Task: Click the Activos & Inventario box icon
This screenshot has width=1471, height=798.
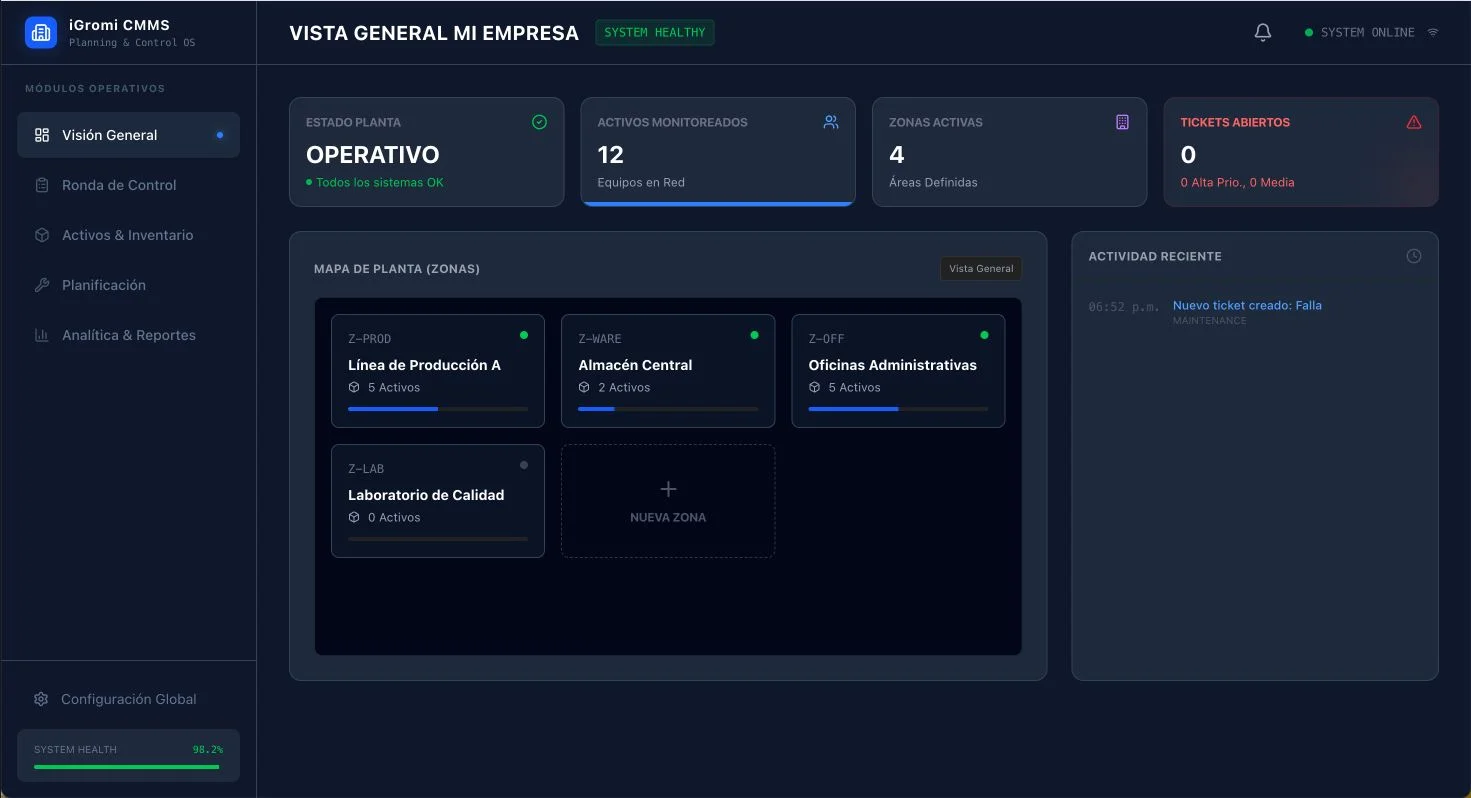Action: pos(42,235)
